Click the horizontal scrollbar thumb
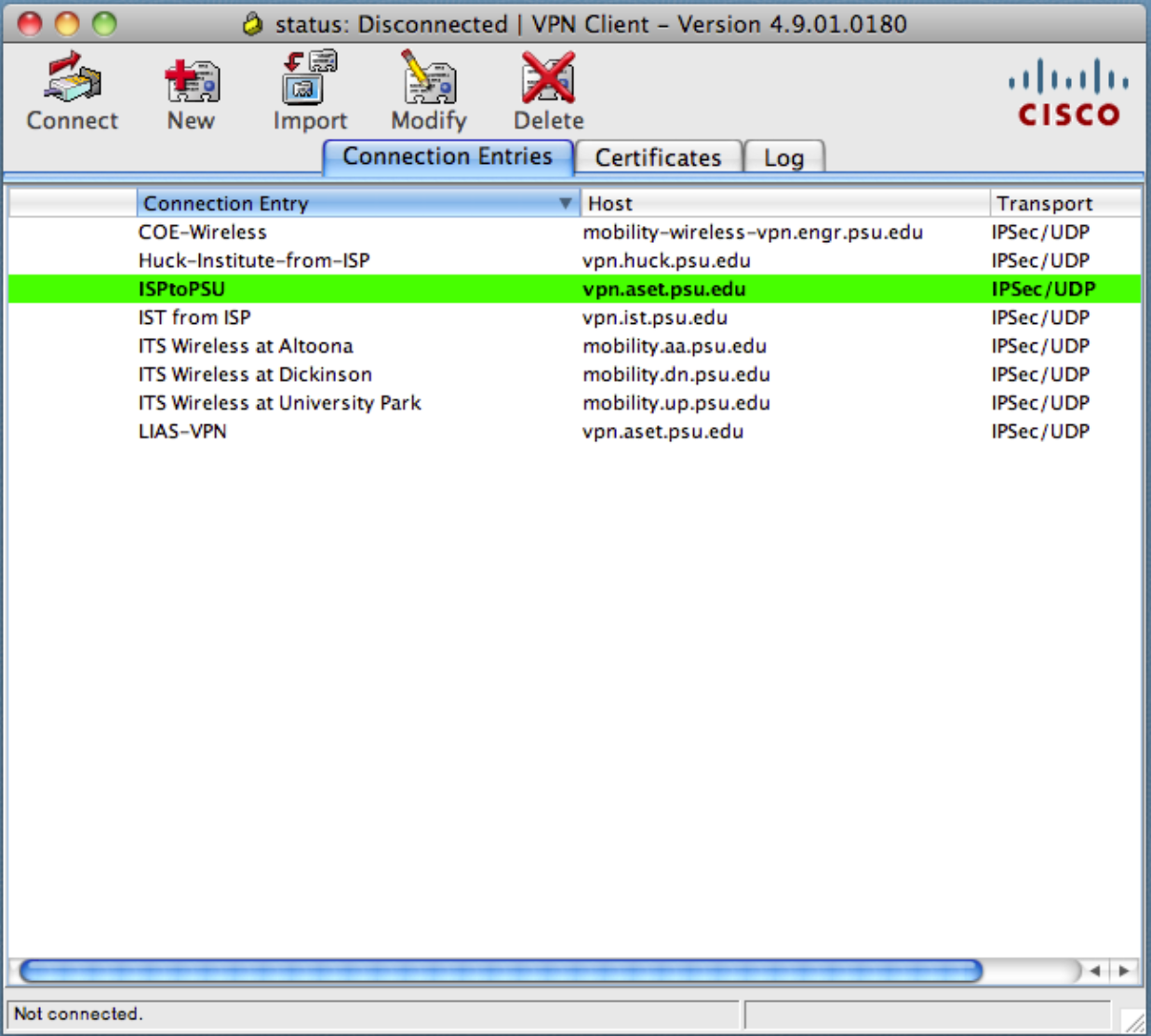 (501, 971)
